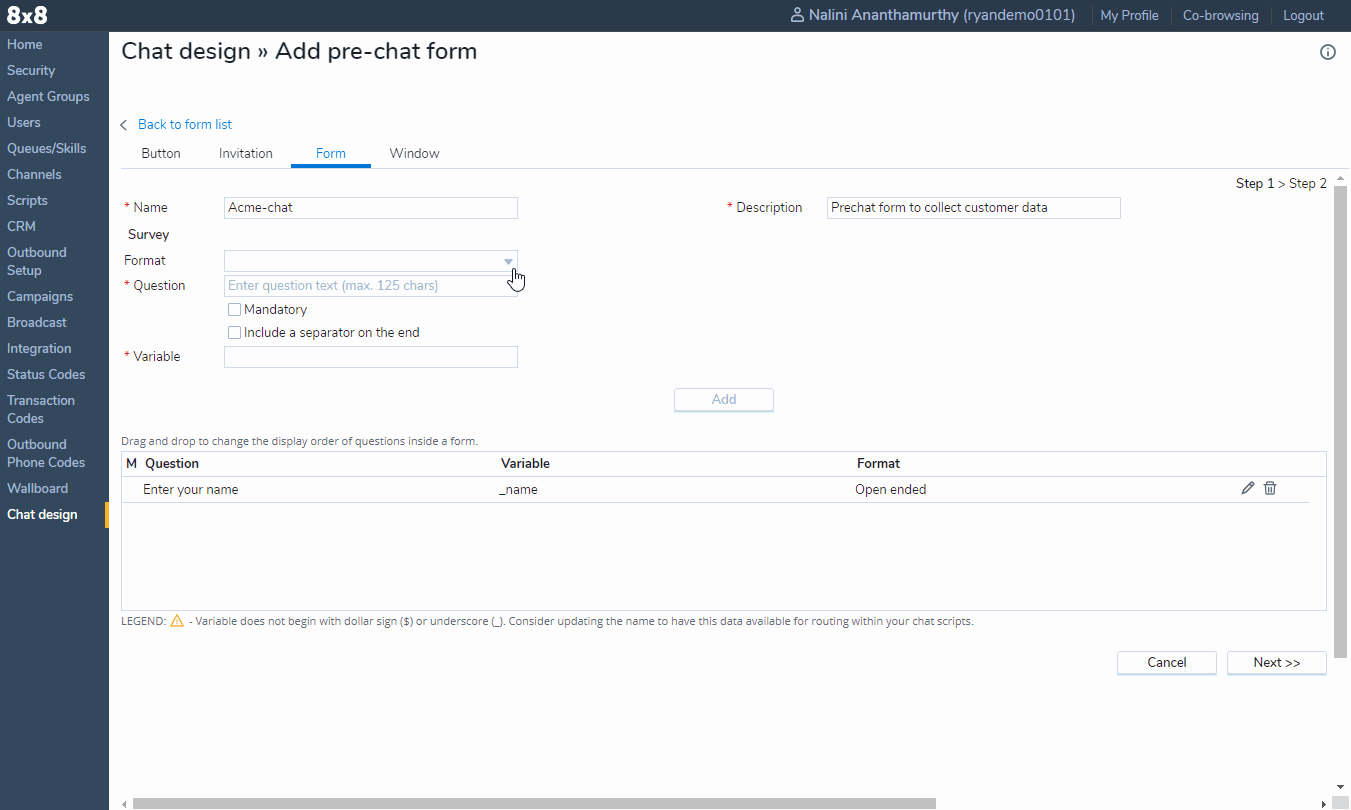
Task: Go to Campaigns
Action: 40,296
